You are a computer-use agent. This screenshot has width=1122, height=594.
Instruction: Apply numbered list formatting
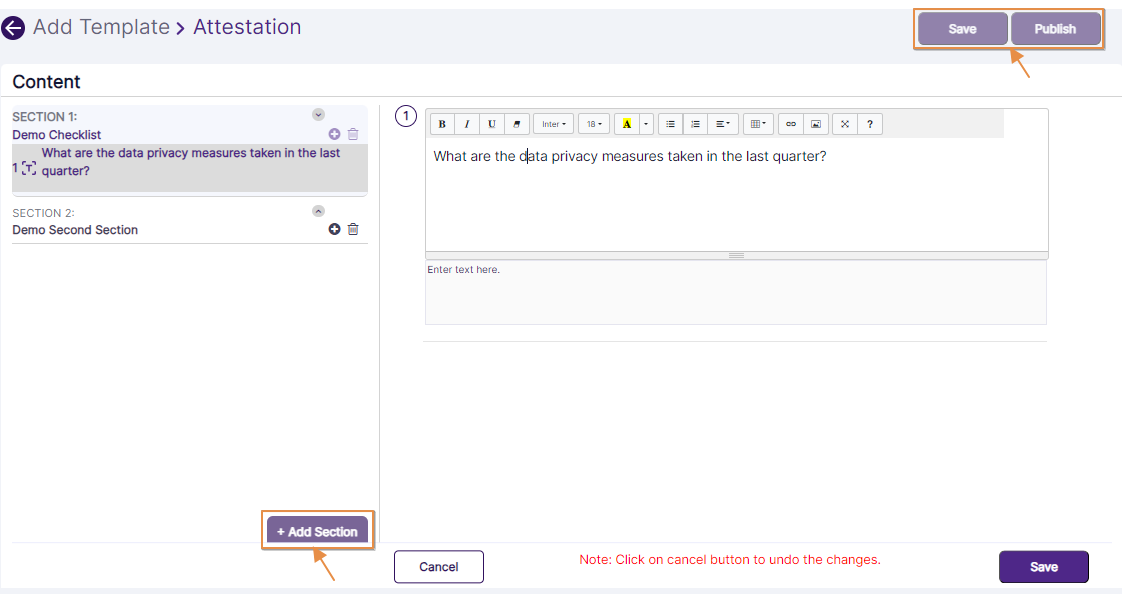click(x=695, y=123)
